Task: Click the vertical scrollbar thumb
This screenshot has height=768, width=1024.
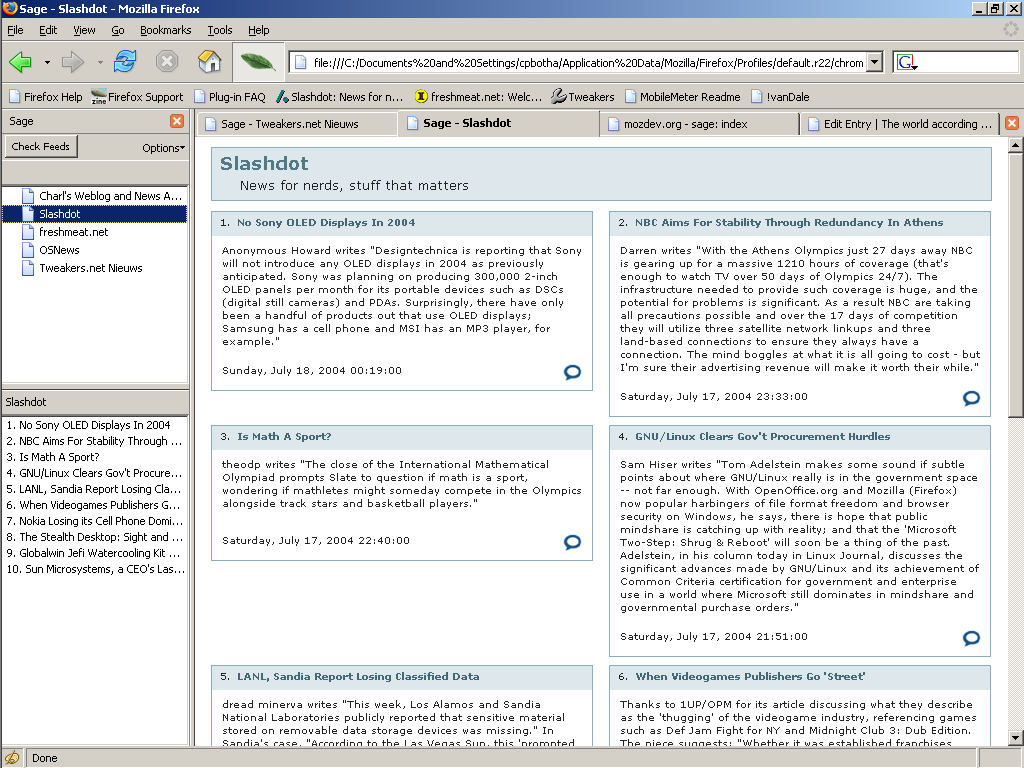Action: pyautogui.click(x=1015, y=285)
